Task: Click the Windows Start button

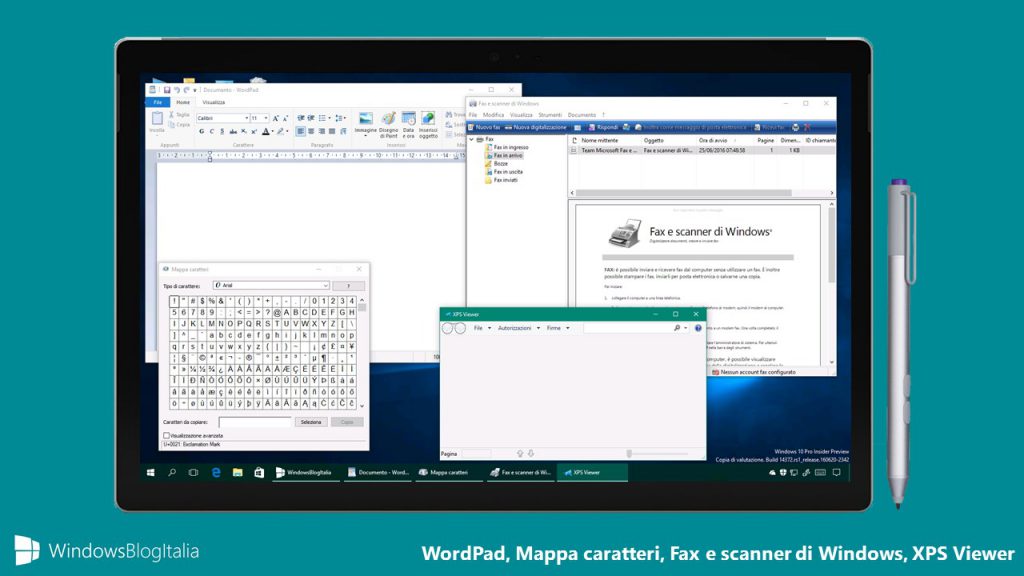Action: (x=151, y=472)
